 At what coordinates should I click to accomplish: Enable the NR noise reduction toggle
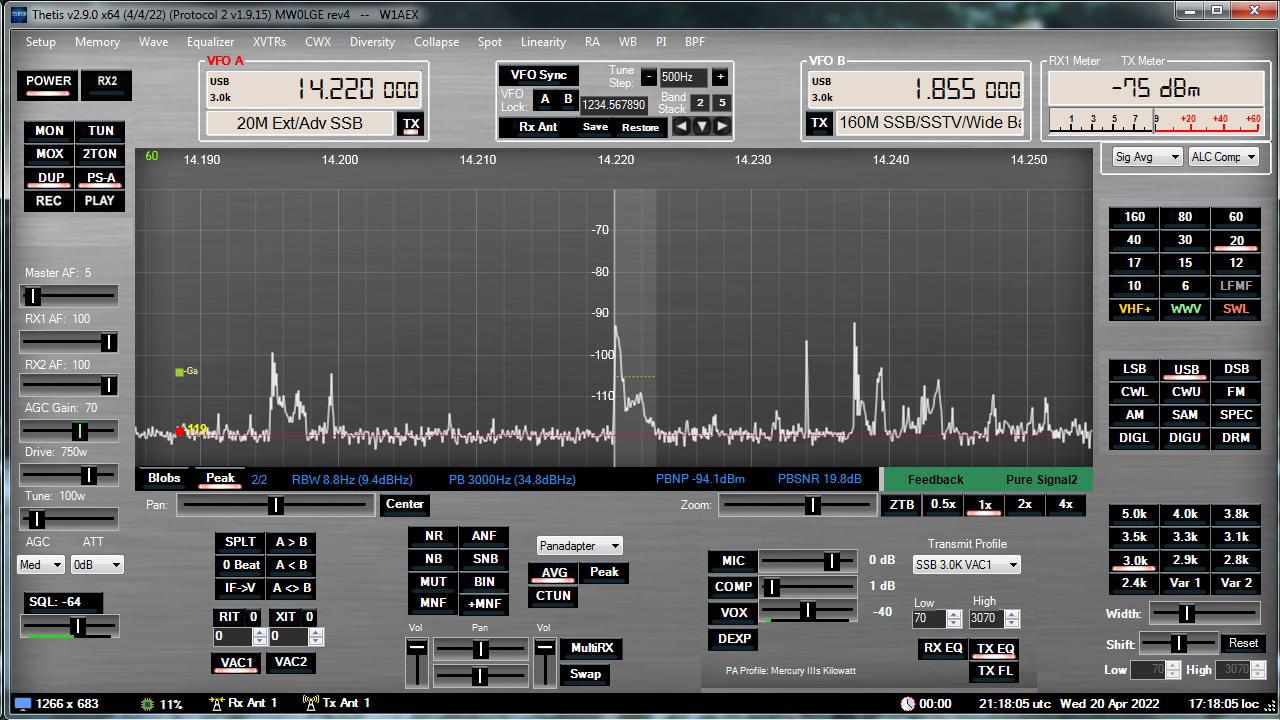(x=433, y=537)
